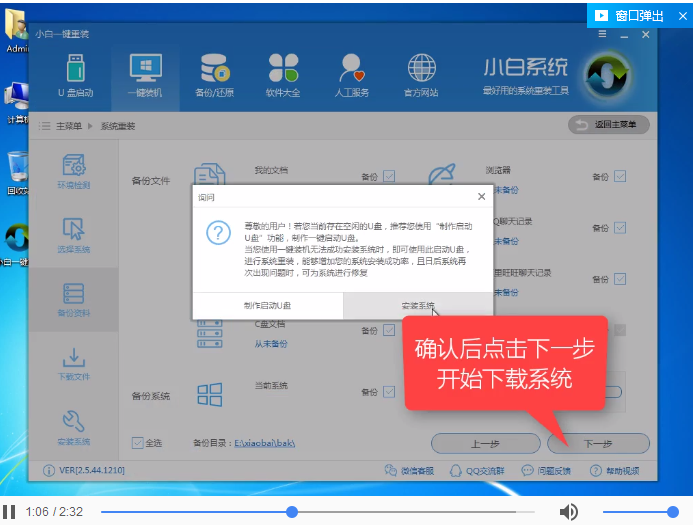Viewport: 693px width, 525px height.
Task: Toggle the 全选 select-all checkbox
Action: tap(138, 442)
